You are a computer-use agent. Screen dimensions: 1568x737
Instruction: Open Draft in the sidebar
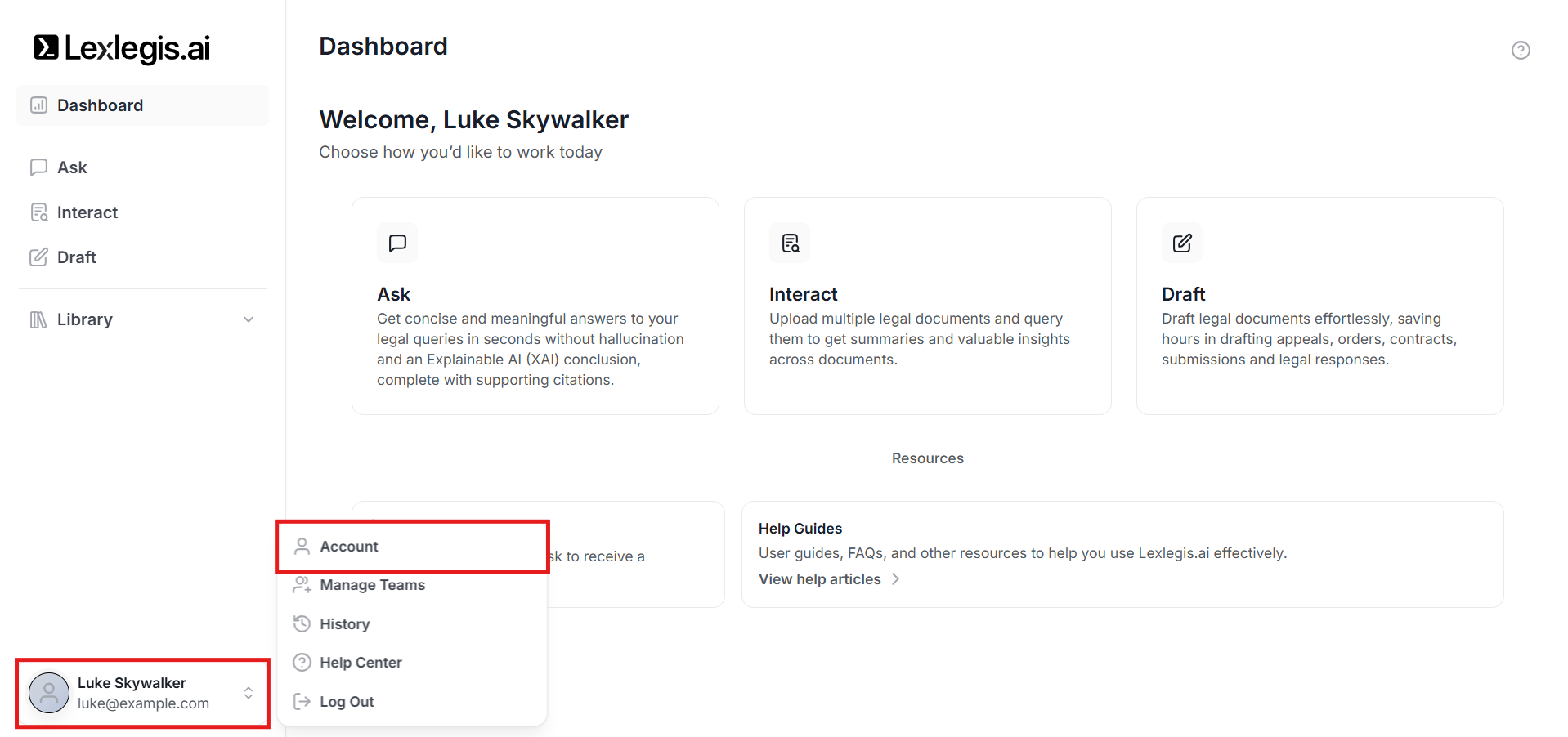tap(77, 257)
